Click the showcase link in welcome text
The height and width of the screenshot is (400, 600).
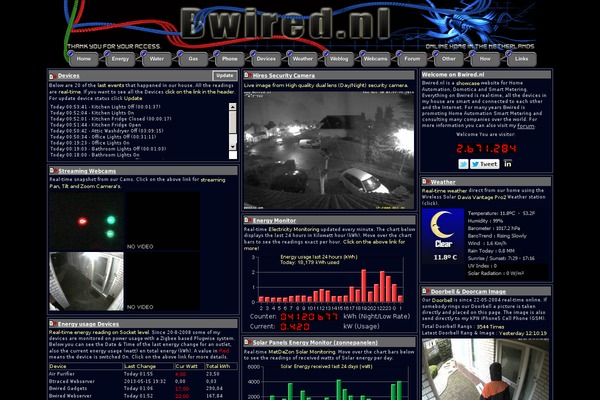[x=468, y=83]
